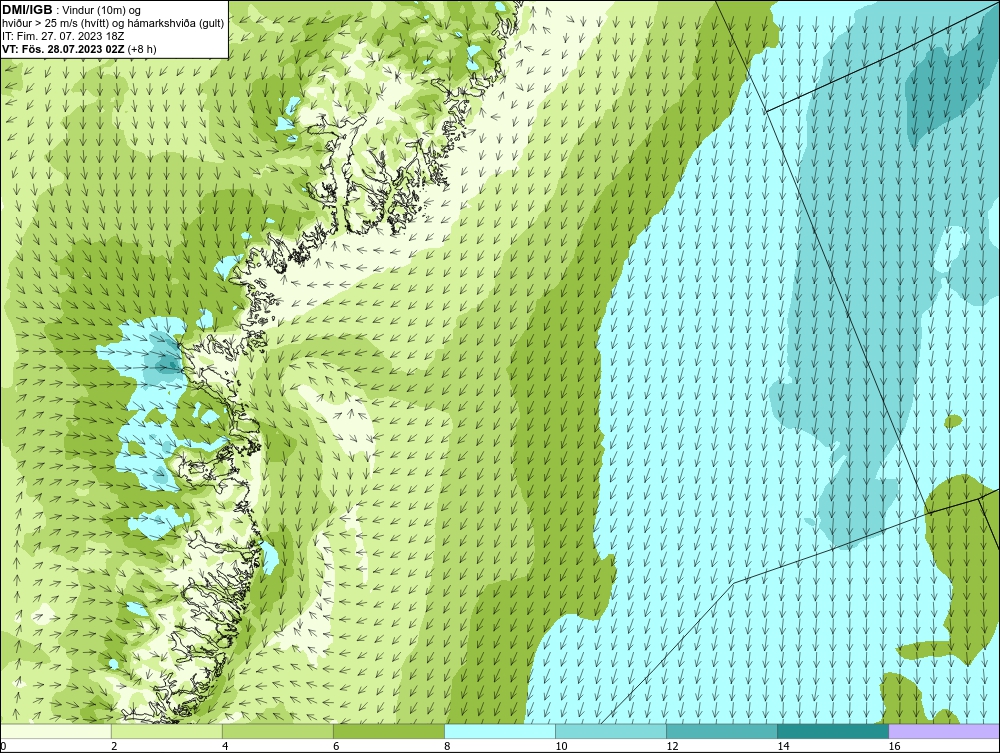This screenshot has width=1000, height=753.
Task: Click the 14–16 m/s dark teal legend swatch
Action: 833,731
